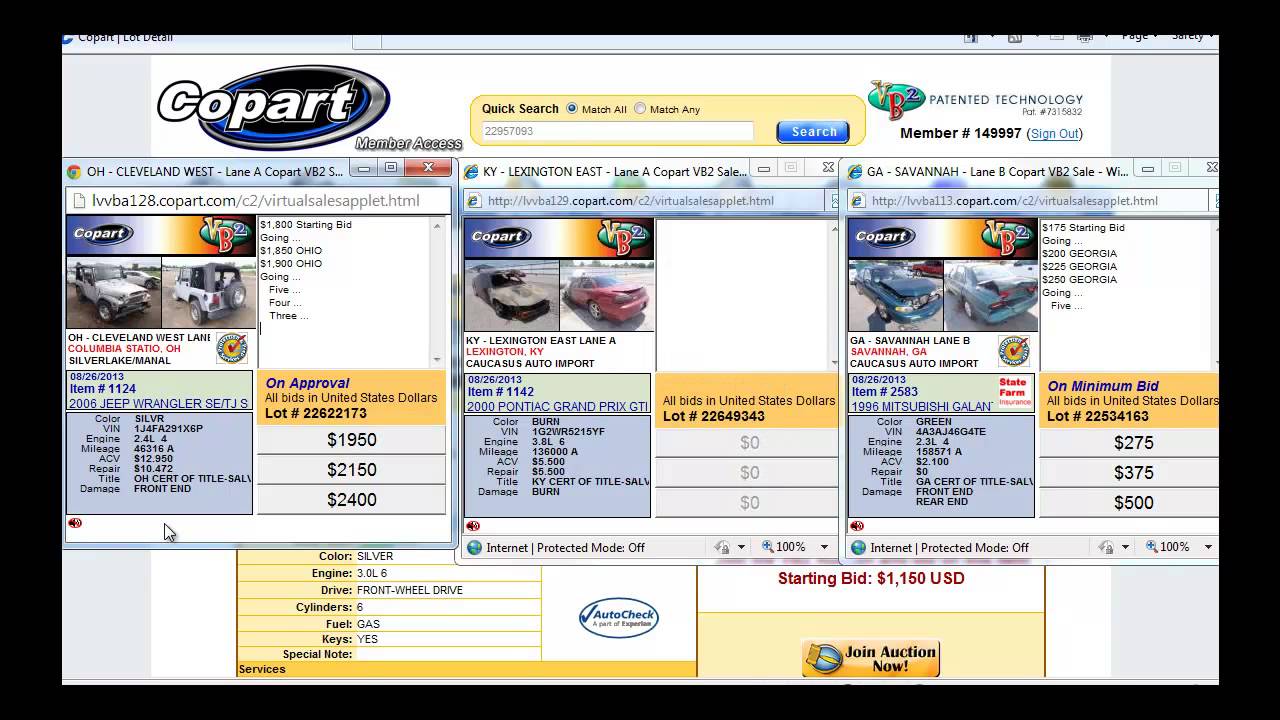
Task: Open Jeep front view photo
Action: pyautogui.click(x=113, y=294)
